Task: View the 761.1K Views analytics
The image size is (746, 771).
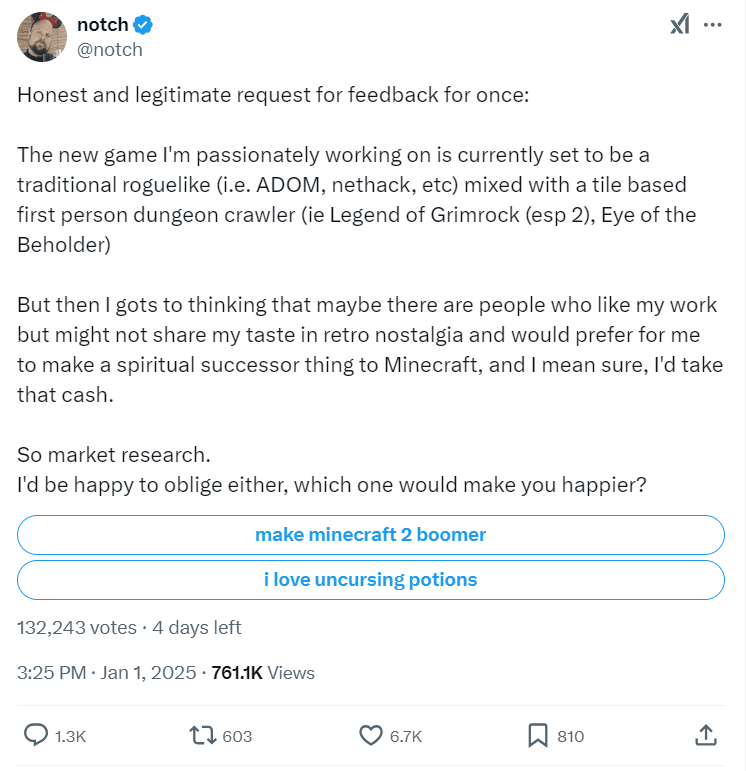Action: tap(262, 673)
